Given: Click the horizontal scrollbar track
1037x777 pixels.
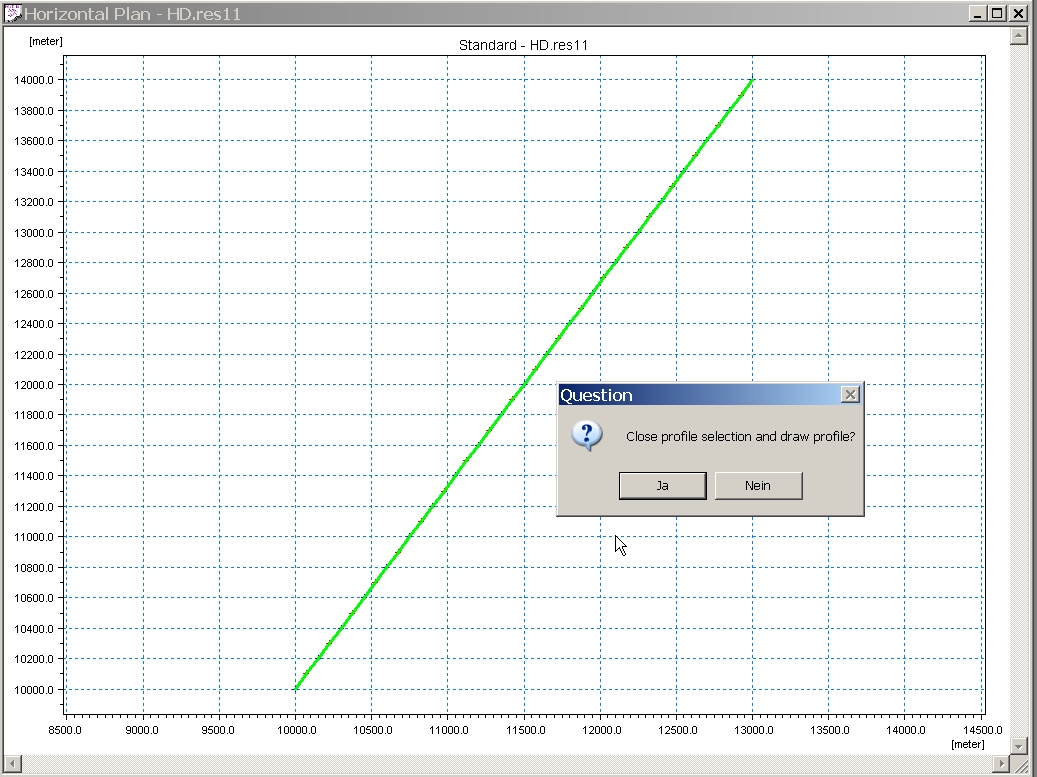Looking at the screenshot, I should click(x=500, y=765).
